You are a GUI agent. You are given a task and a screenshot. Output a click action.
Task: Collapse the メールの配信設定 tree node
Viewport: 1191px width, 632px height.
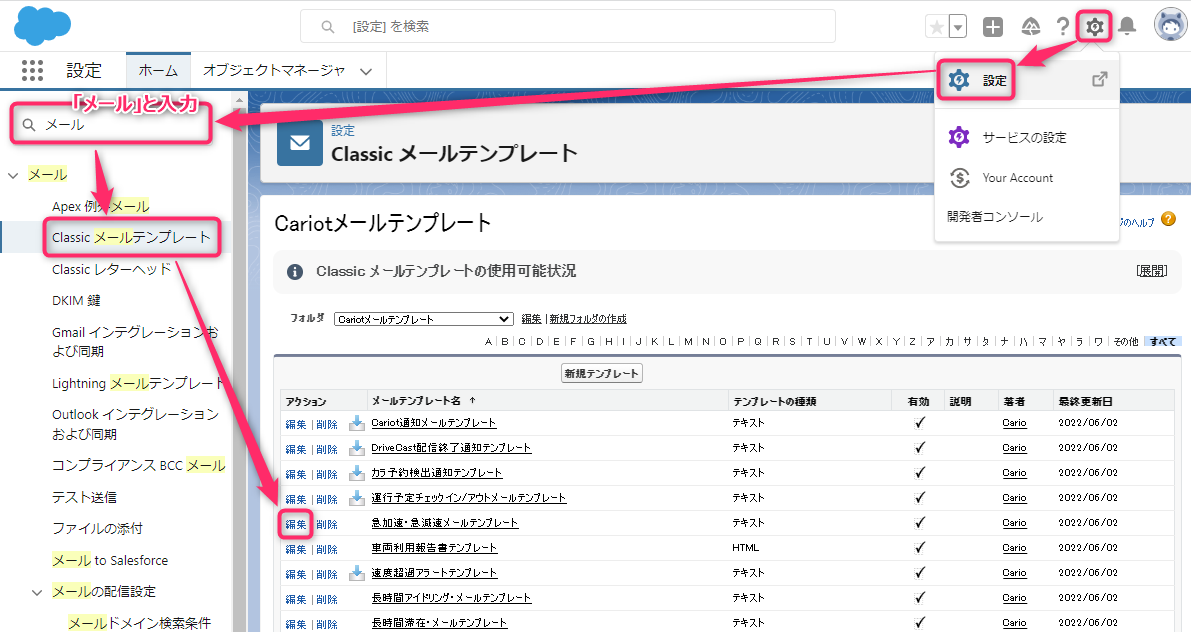tap(36, 592)
